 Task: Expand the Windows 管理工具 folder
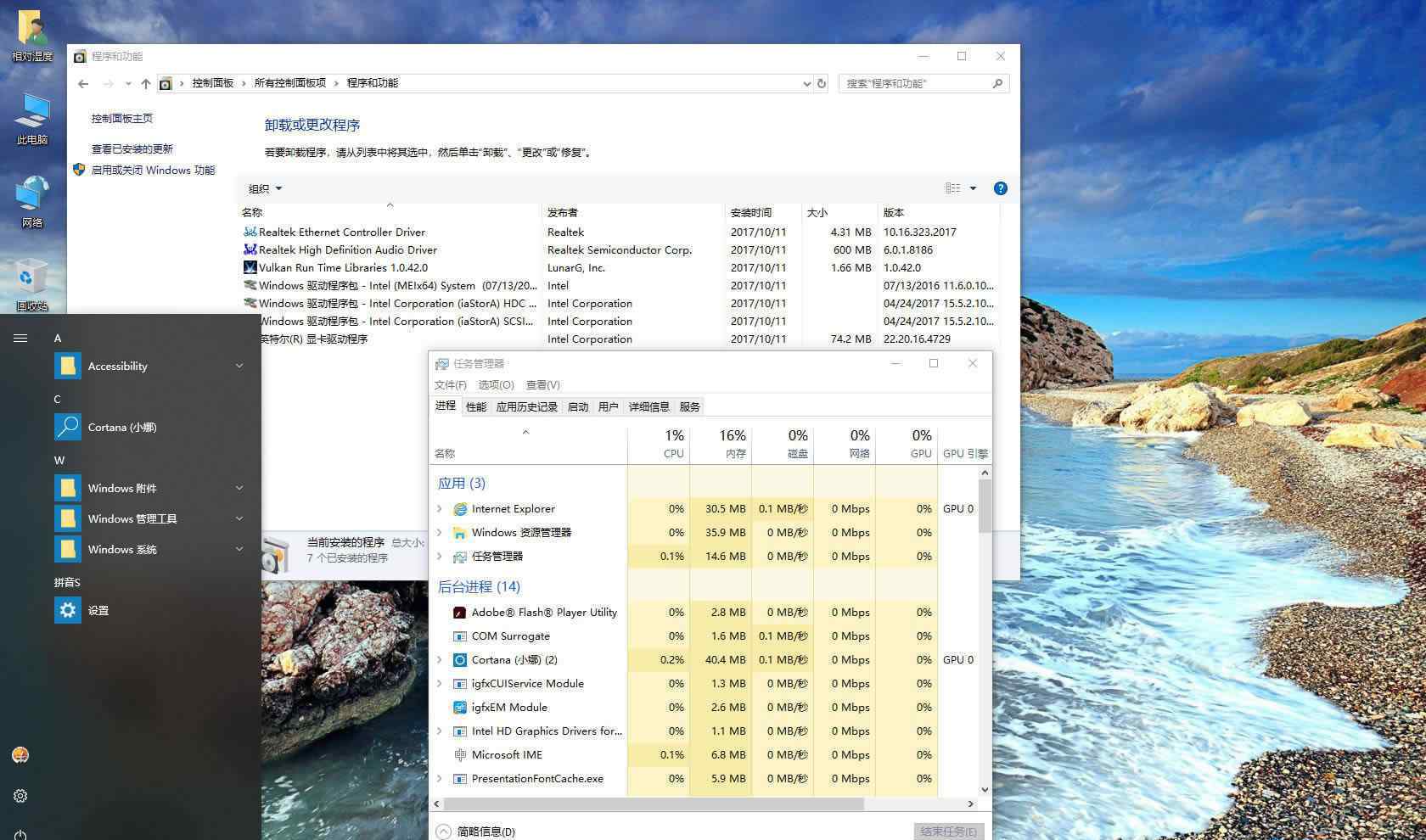239,518
